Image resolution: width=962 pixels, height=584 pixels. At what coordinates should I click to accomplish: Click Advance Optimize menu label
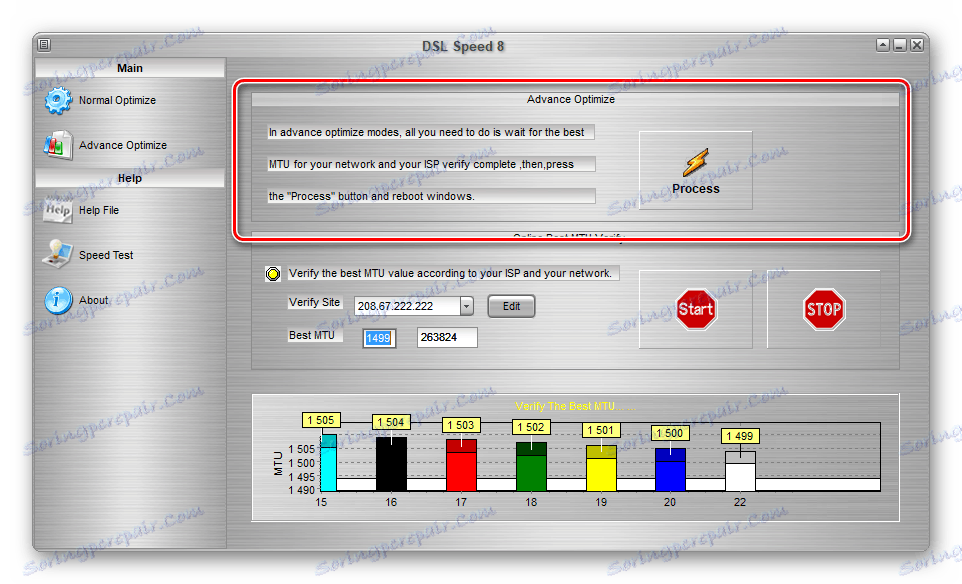[x=123, y=145]
